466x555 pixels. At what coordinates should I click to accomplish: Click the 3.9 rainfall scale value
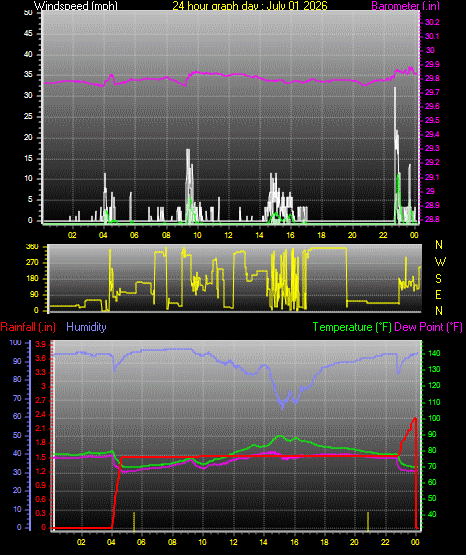[41, 344]
